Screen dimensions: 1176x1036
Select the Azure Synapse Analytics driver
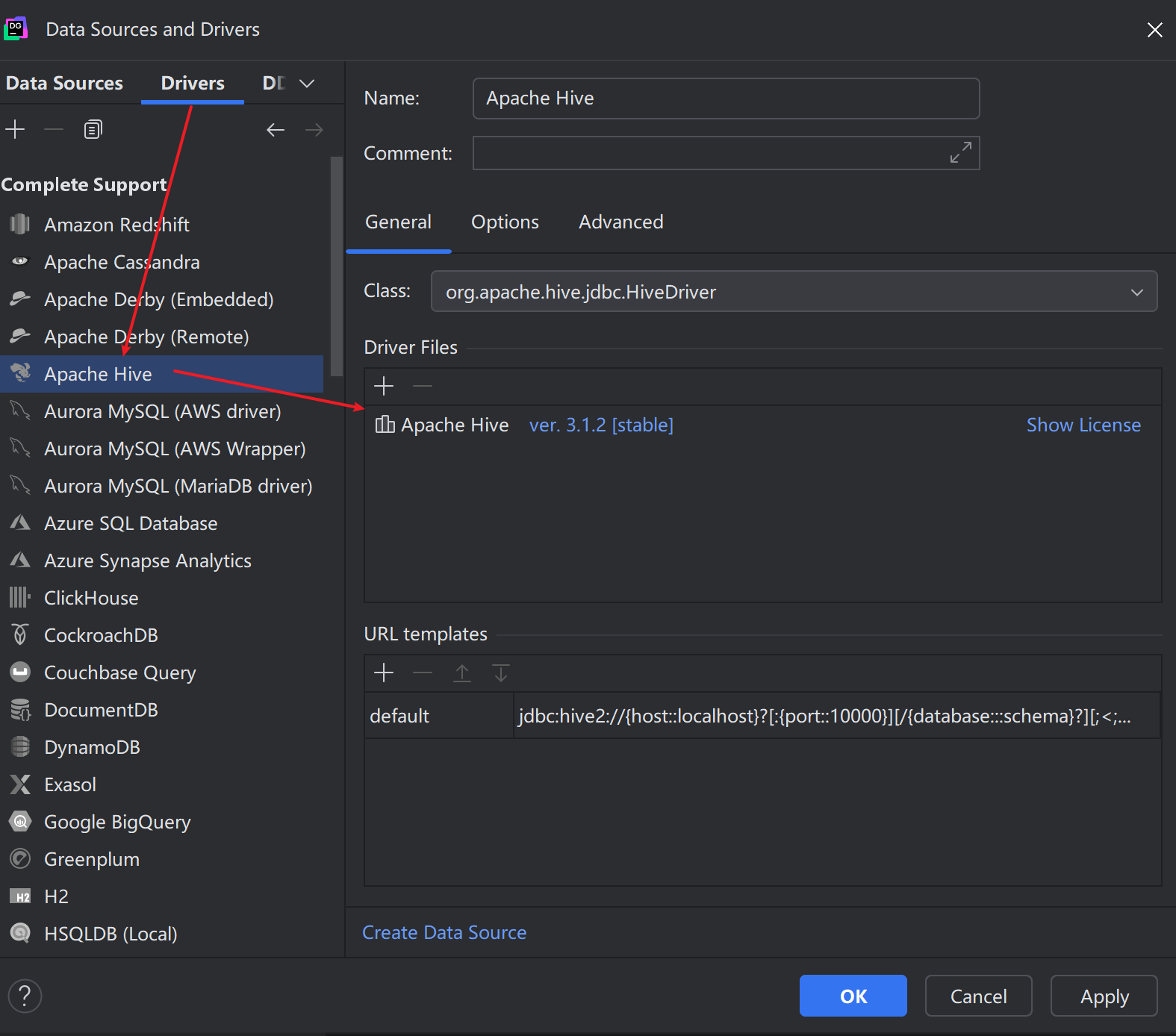[162, 561]
